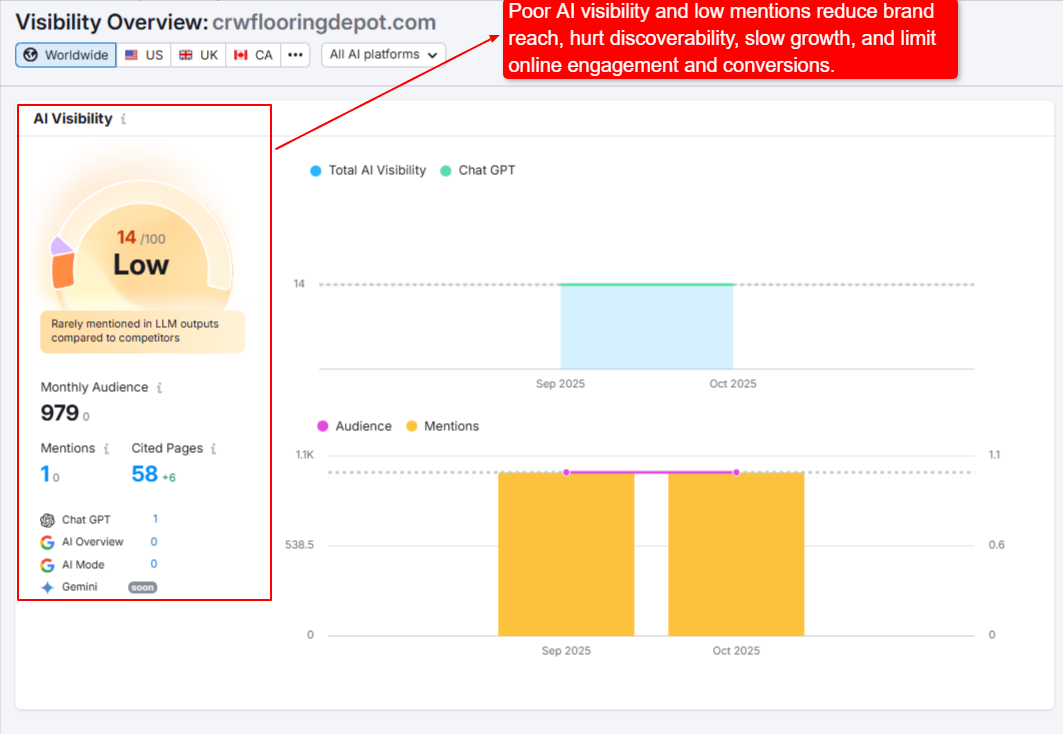
Task: Switch to the US region tab
Action: pos(144,55)
